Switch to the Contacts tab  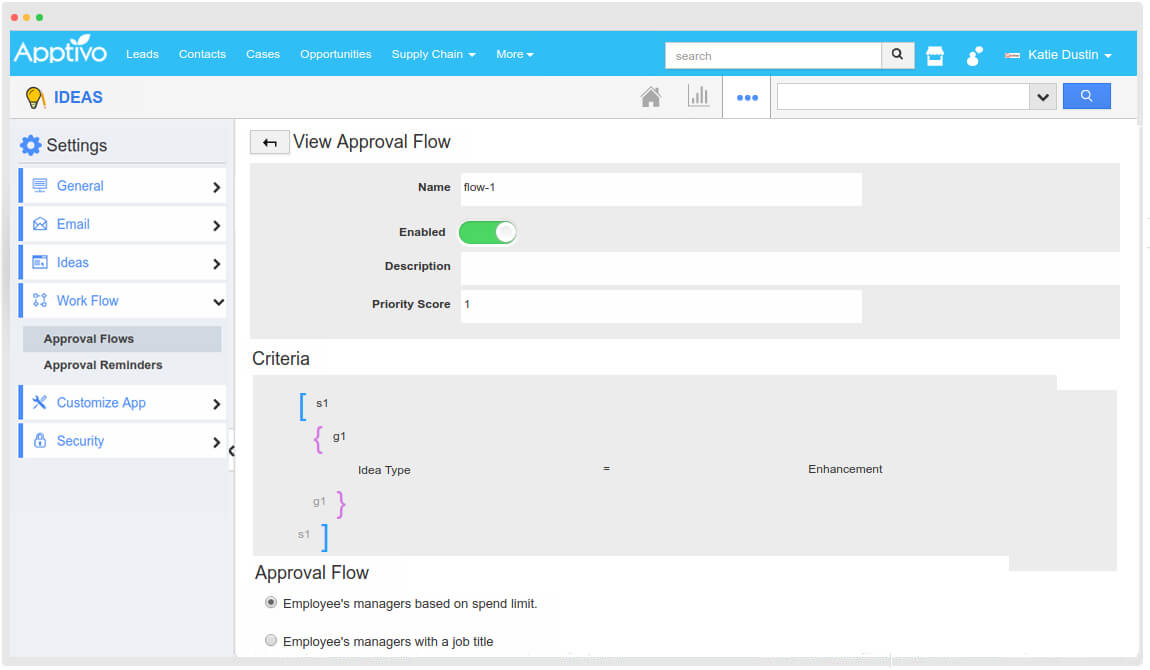pyautogui.click(x=202, y=54)
